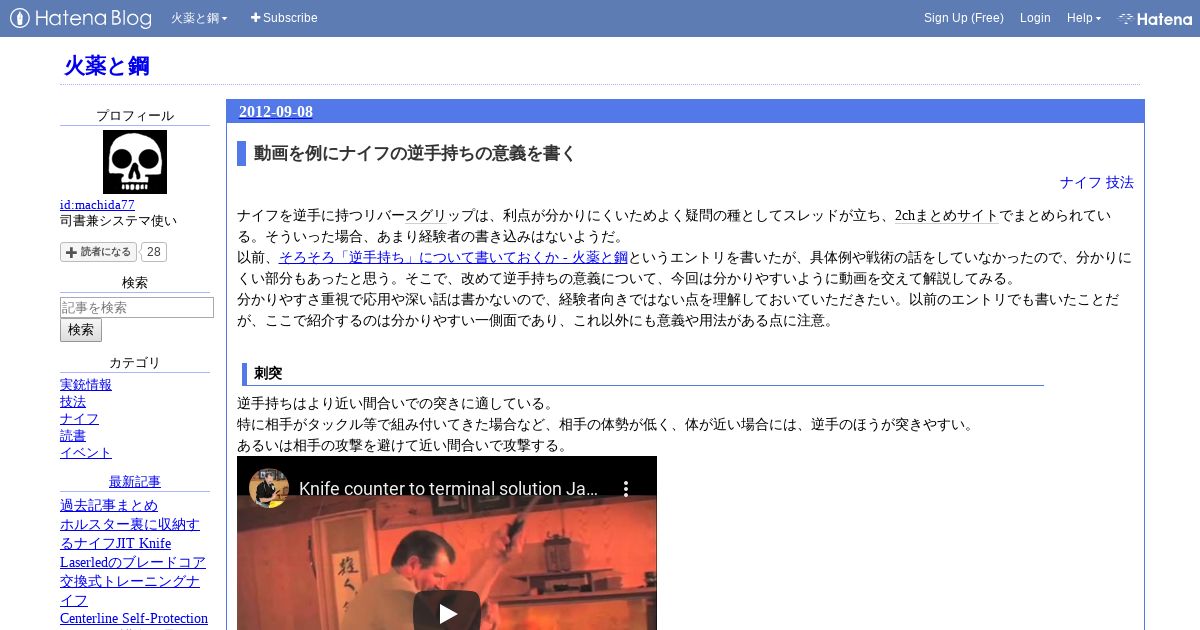
Task: Open the video's three-dot more menu
Action: (x=626, y=489)
